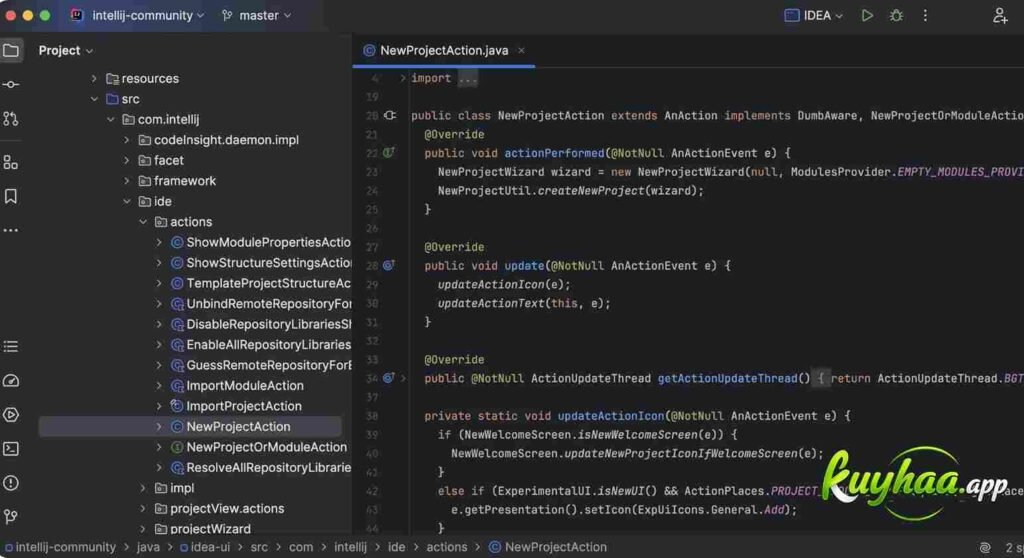1024x558 pixels.
Task: Expand the resources folder
Action: click(x=94, y=78)
